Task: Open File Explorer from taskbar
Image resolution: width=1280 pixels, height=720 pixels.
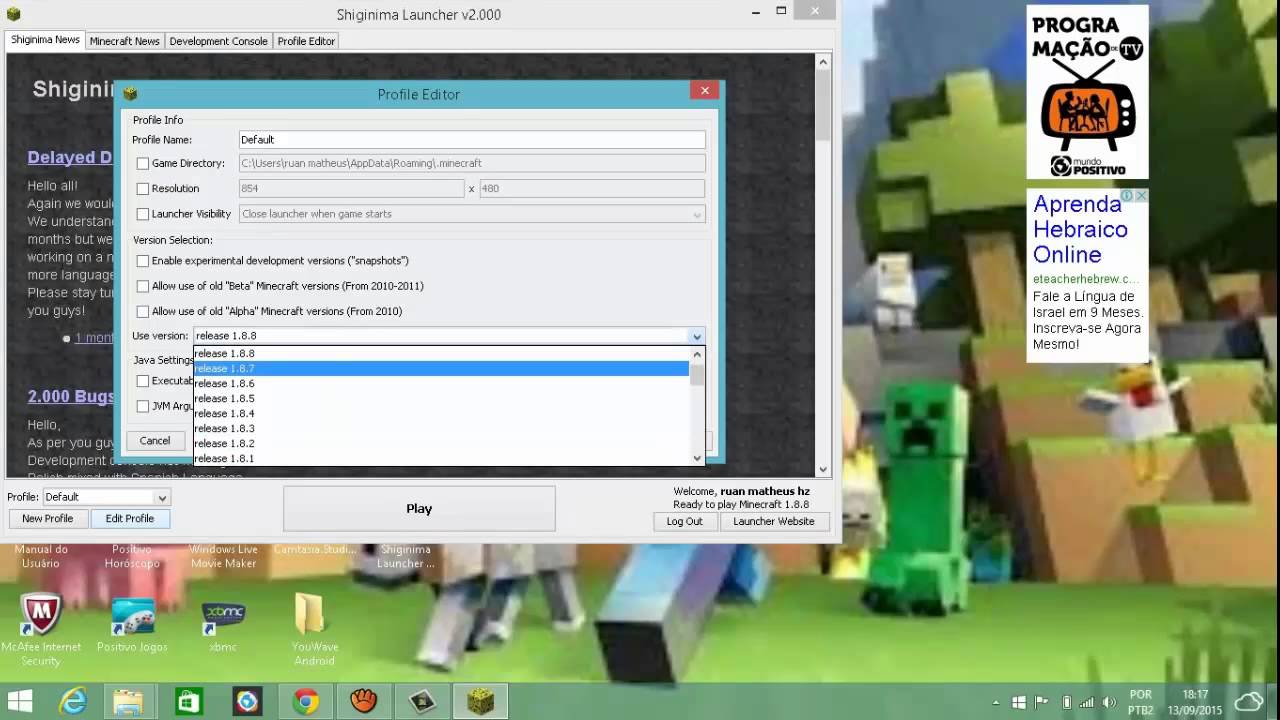Action: tap(128, 702)
